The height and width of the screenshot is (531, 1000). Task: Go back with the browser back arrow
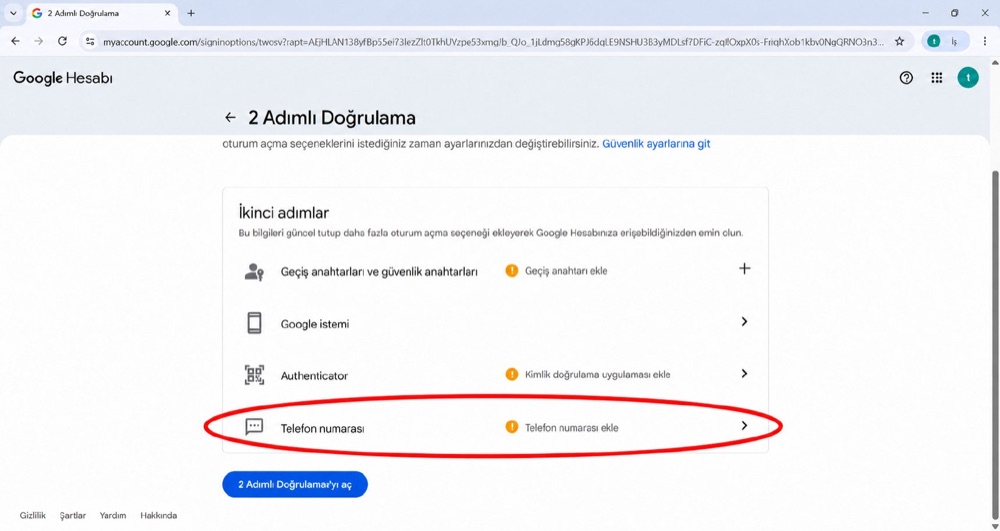tap(15, 41)
